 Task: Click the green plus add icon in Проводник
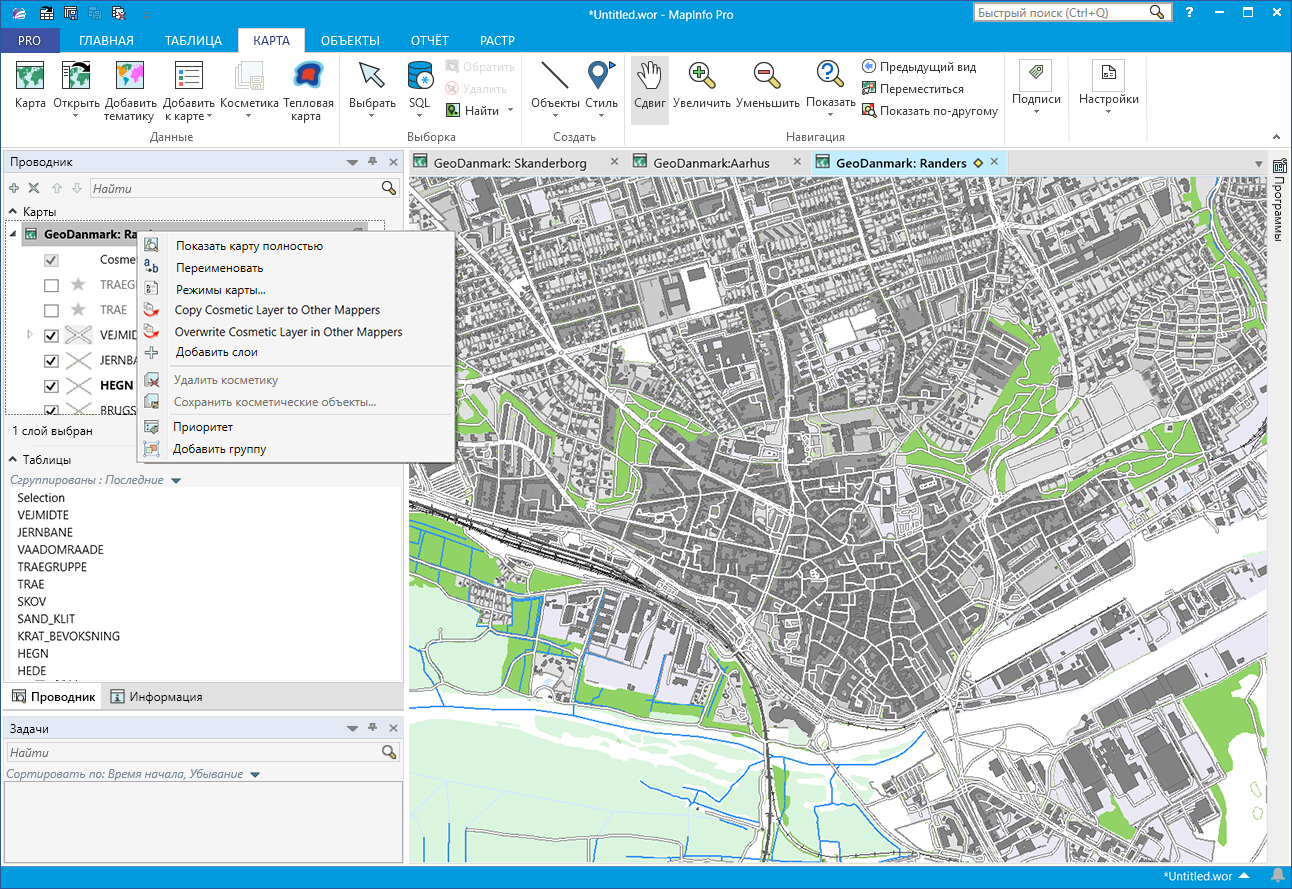pyautogui.click(x=14, y=188)
